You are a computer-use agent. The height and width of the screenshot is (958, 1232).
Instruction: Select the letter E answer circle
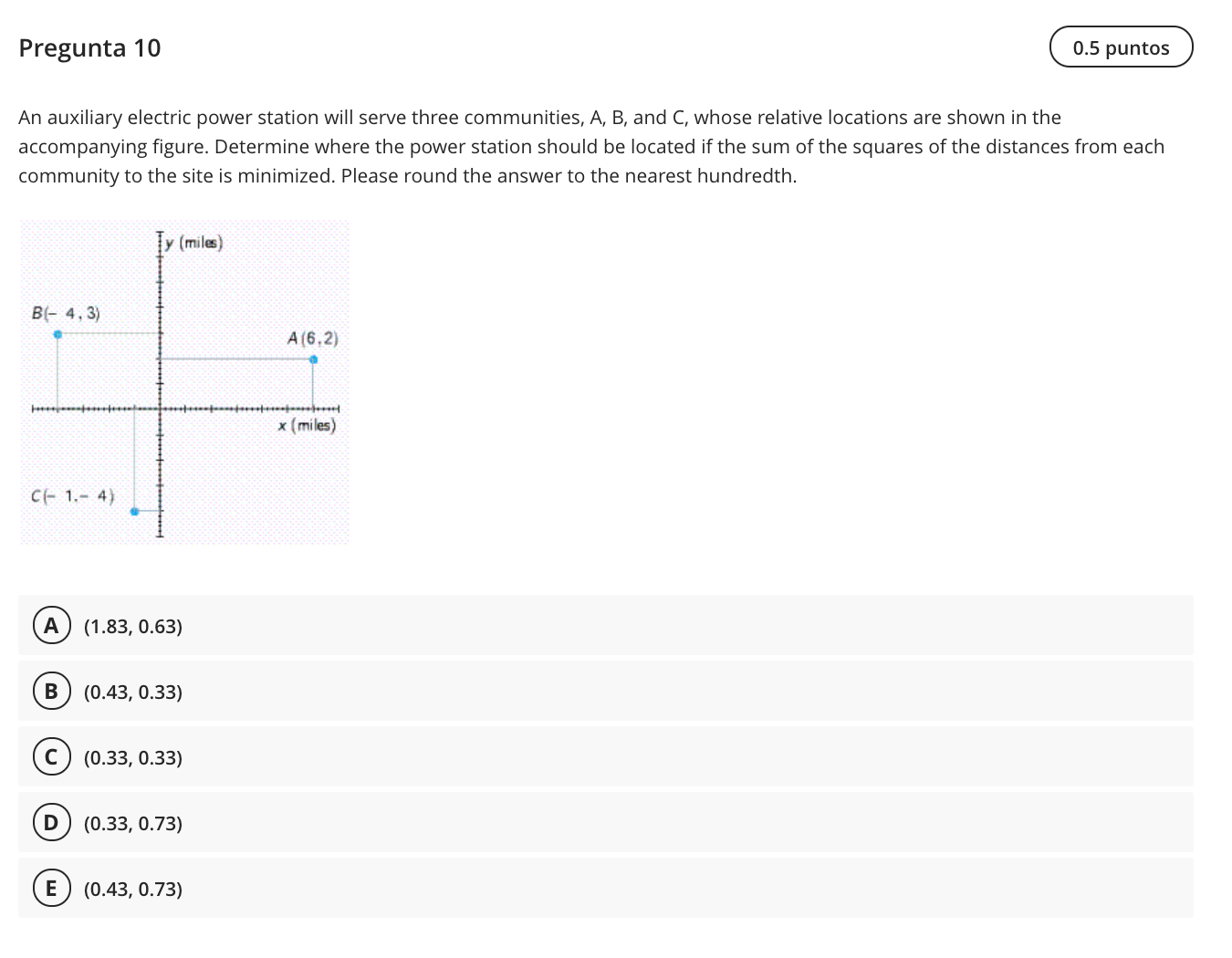pyautogui.click(x=51, y=889)
